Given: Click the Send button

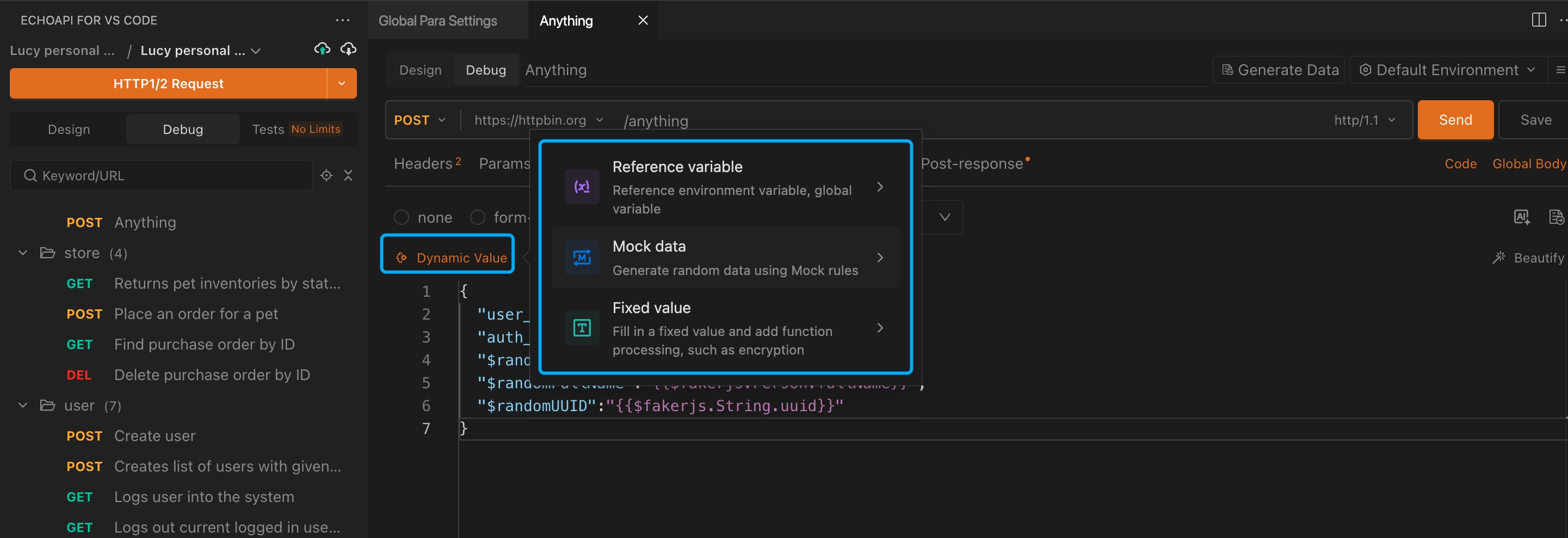Looking at the screenshot, I should point(1455,120).
